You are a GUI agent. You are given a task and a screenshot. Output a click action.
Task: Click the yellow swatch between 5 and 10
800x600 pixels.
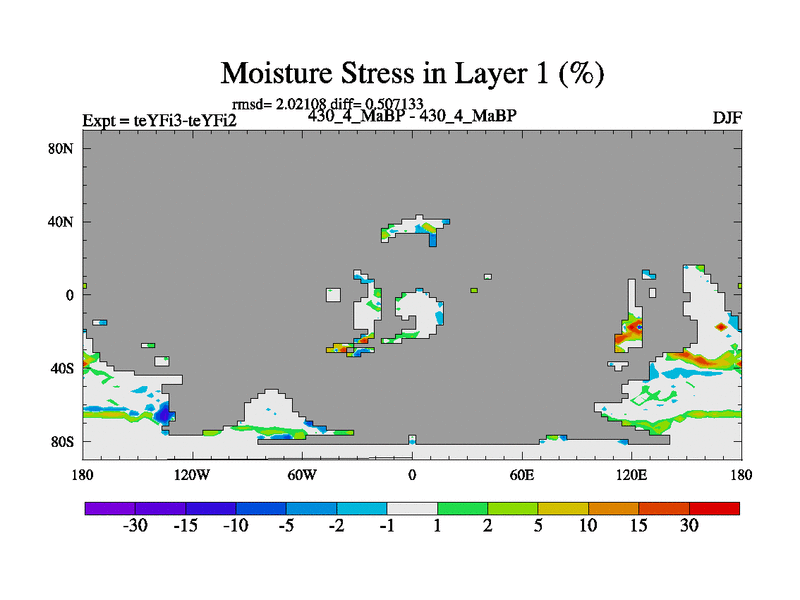click(x=563, y=508)
